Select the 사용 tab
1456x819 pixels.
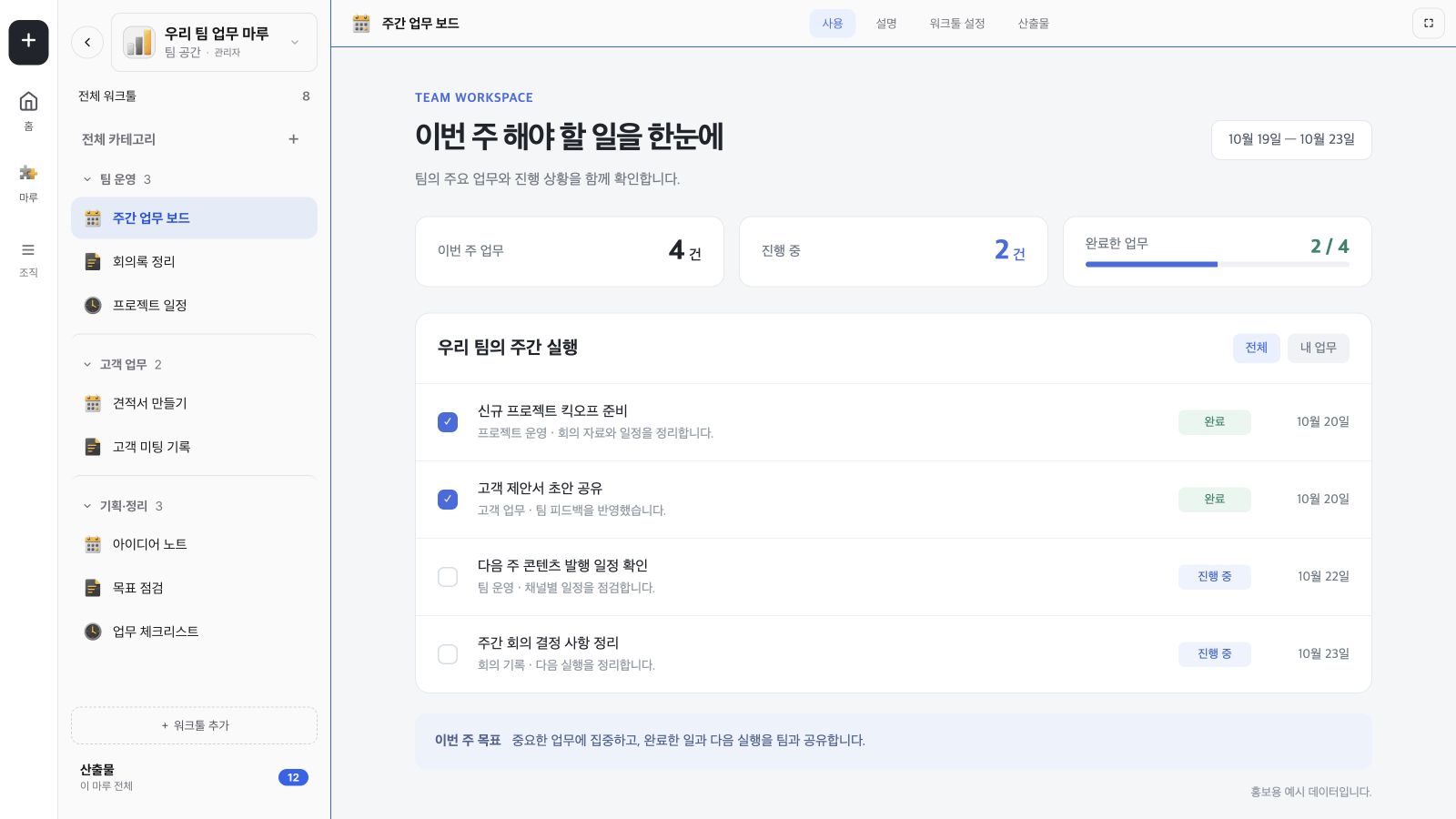pos(833,24)
